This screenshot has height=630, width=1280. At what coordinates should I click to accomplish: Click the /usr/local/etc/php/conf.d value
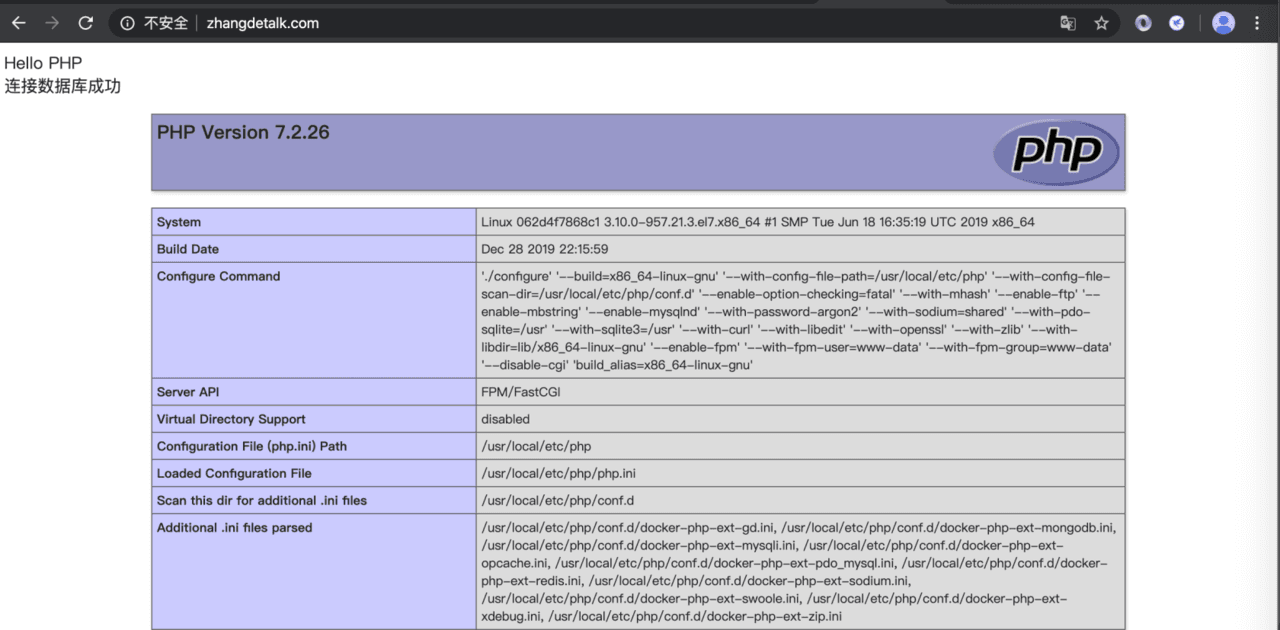558,500
